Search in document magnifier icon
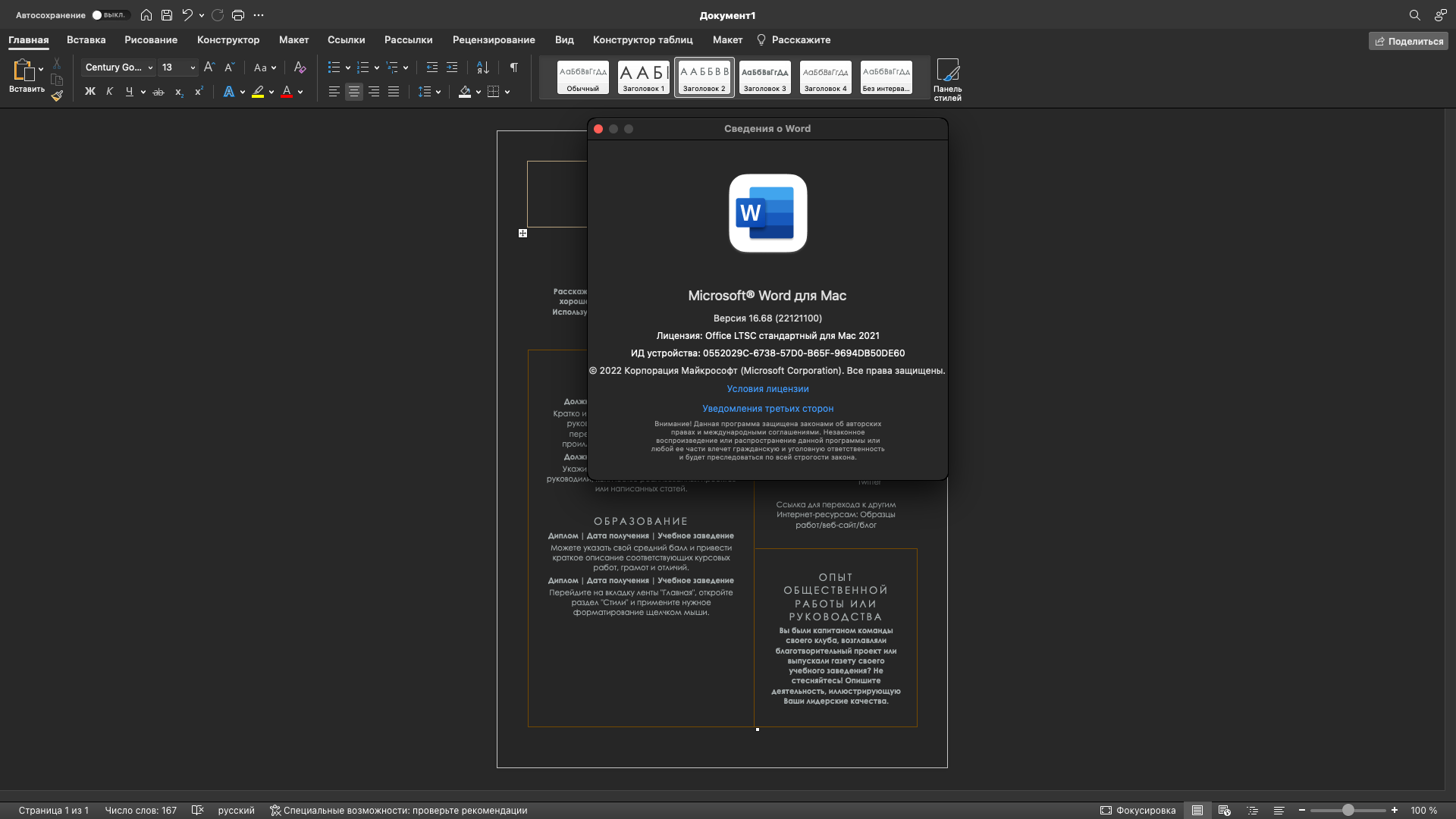This screenshot has height=819, width=1456. pyautogui.click(x=1414, y=15)
